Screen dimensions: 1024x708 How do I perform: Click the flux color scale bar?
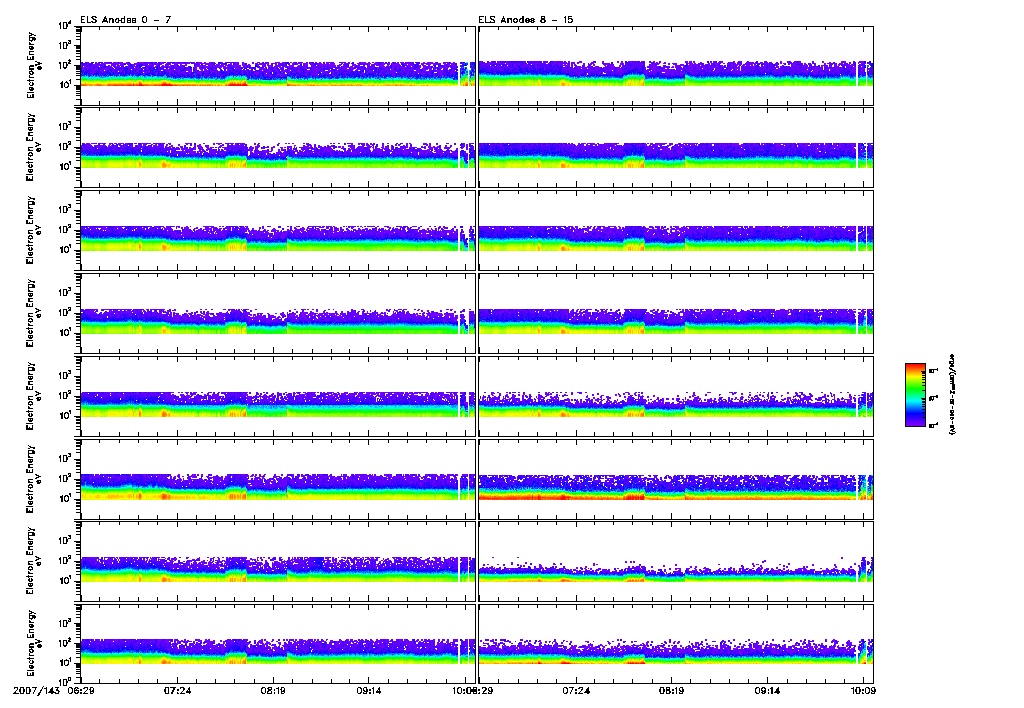[x=915, y=395]
